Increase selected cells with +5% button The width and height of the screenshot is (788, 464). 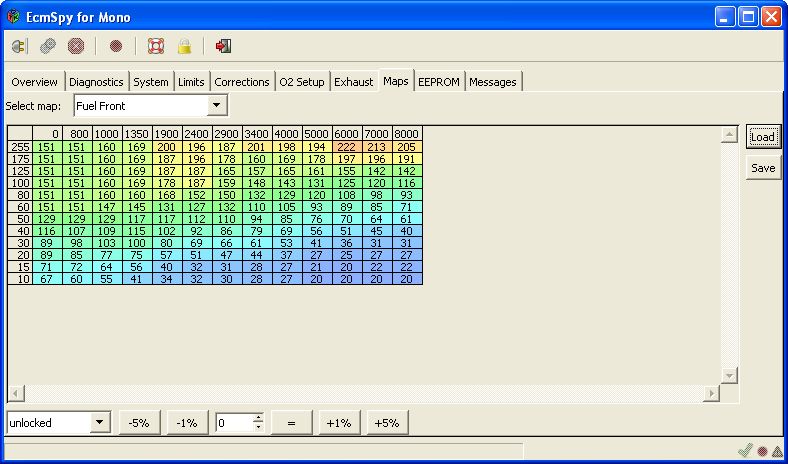[386, 423]
